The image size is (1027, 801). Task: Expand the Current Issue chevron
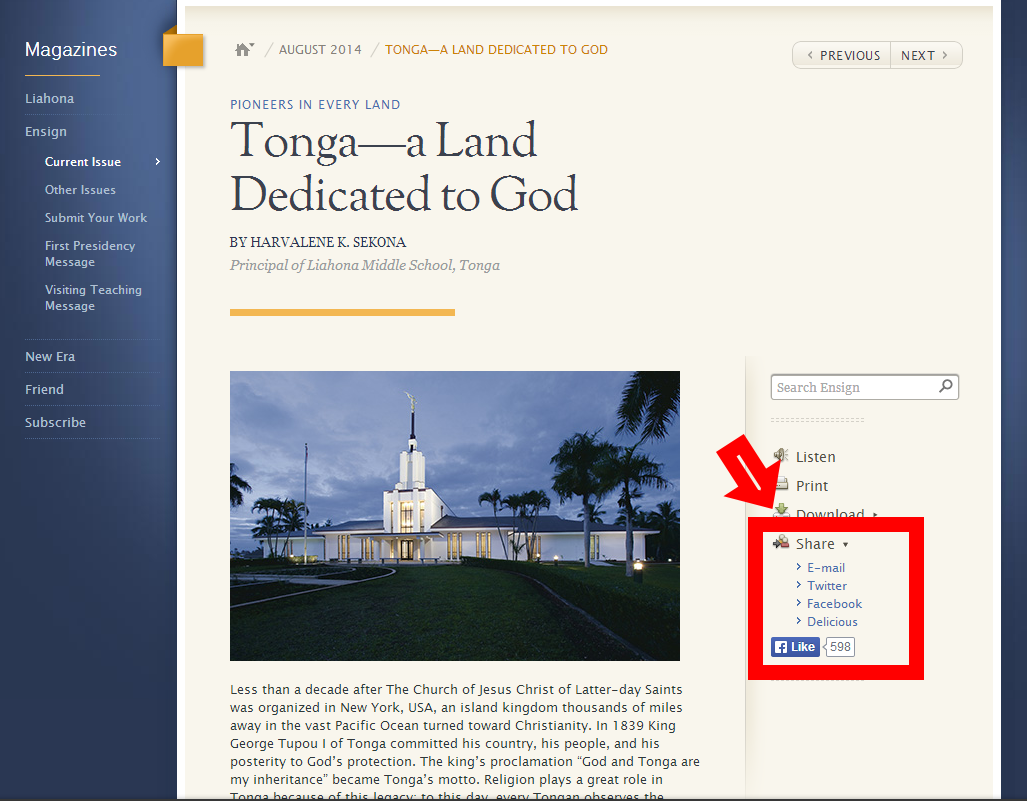157,162
